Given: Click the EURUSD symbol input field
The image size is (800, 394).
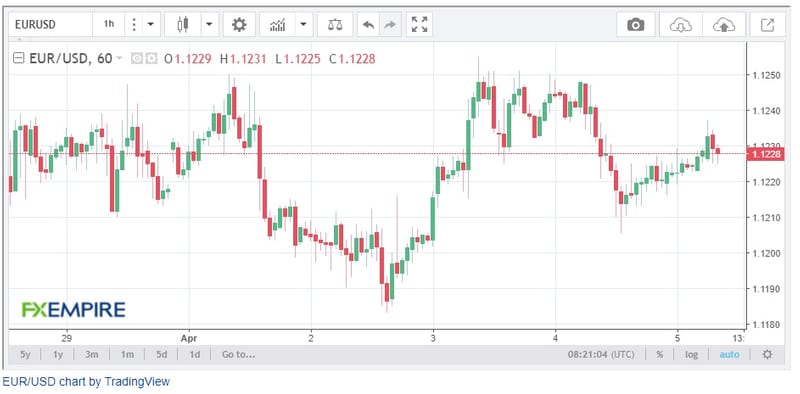Looking at the screenshot, I should [50, 24].
